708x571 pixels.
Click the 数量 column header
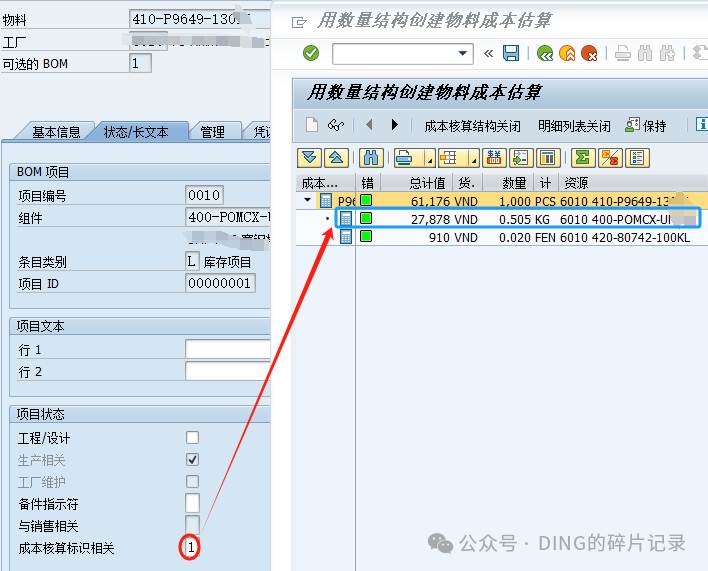click(508, 183)
